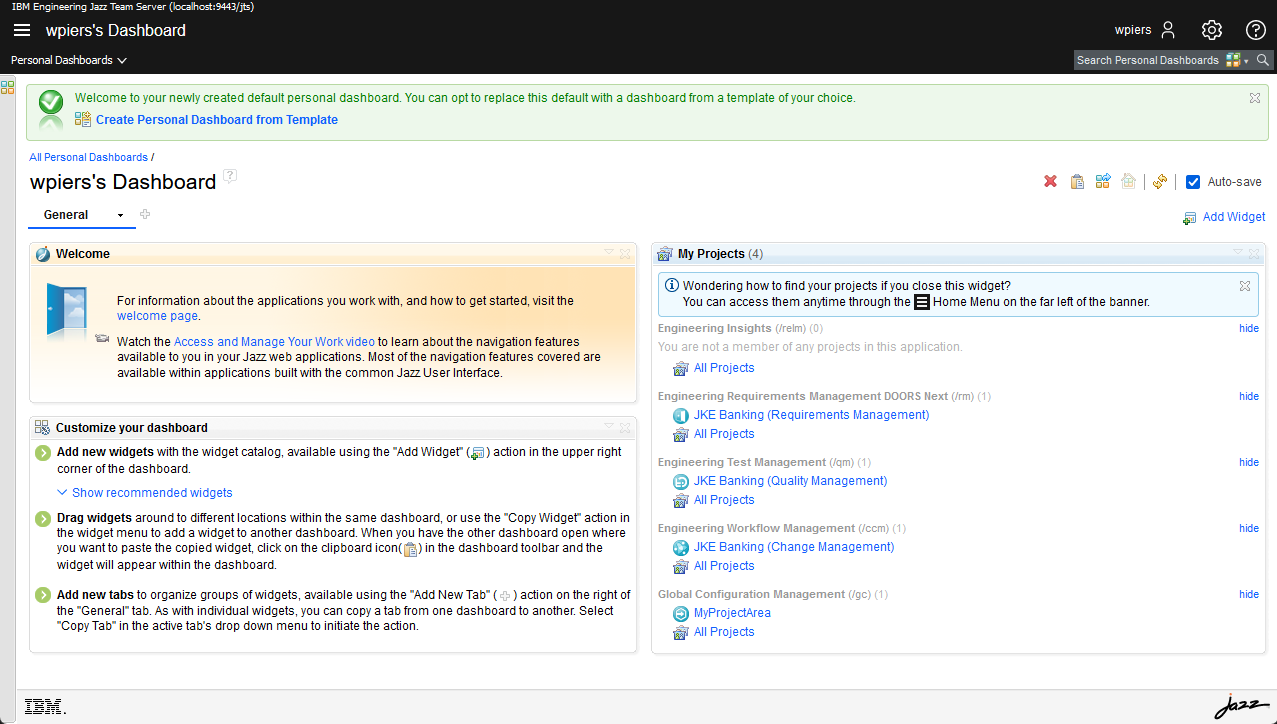The image size is (1277, 724).
Task: Open All Projects under Global Configuration Management
Action: pyautogui.click(x=724, y=632)
